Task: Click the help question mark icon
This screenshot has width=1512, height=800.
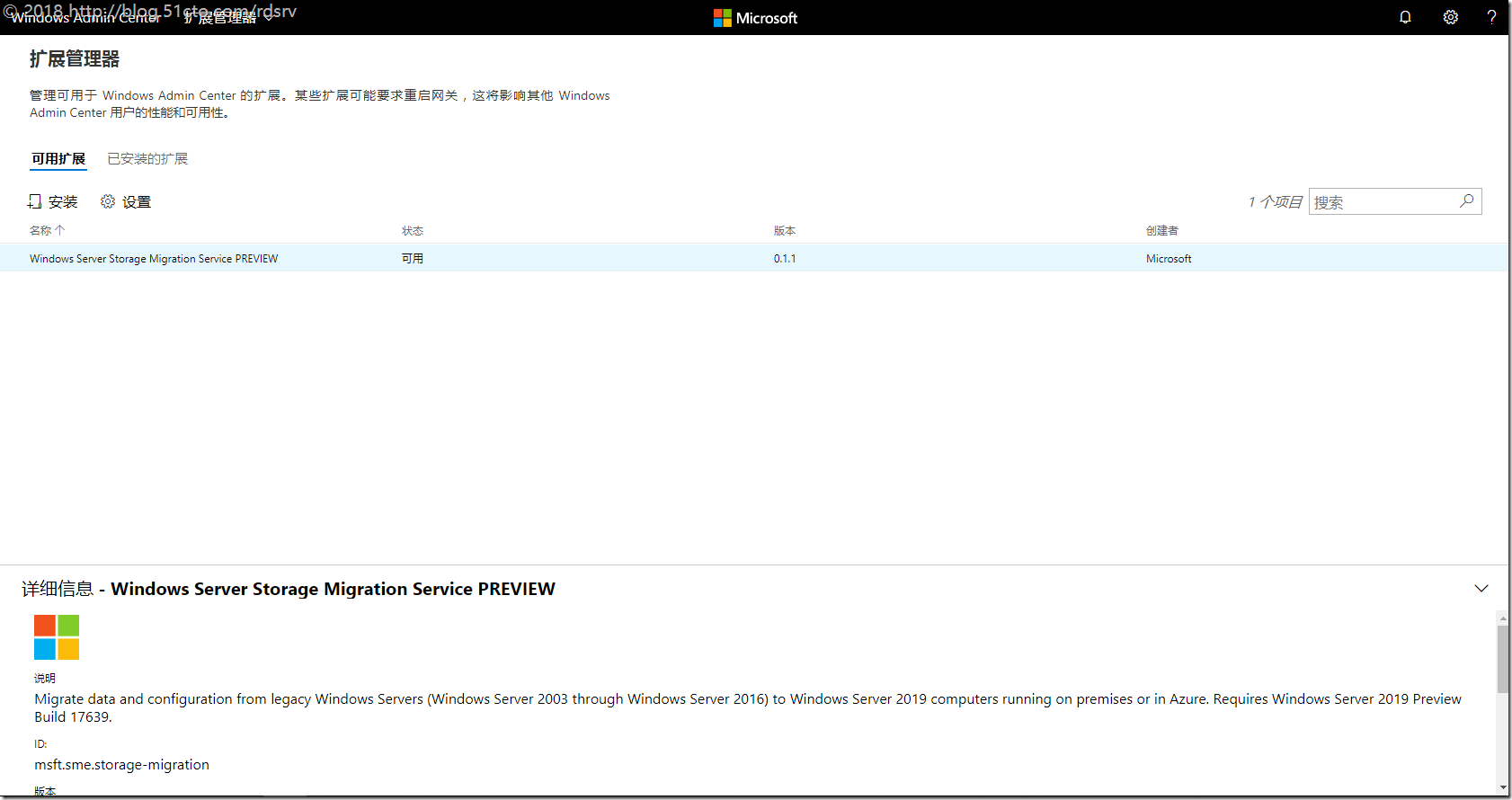Action: (1491, 17)
